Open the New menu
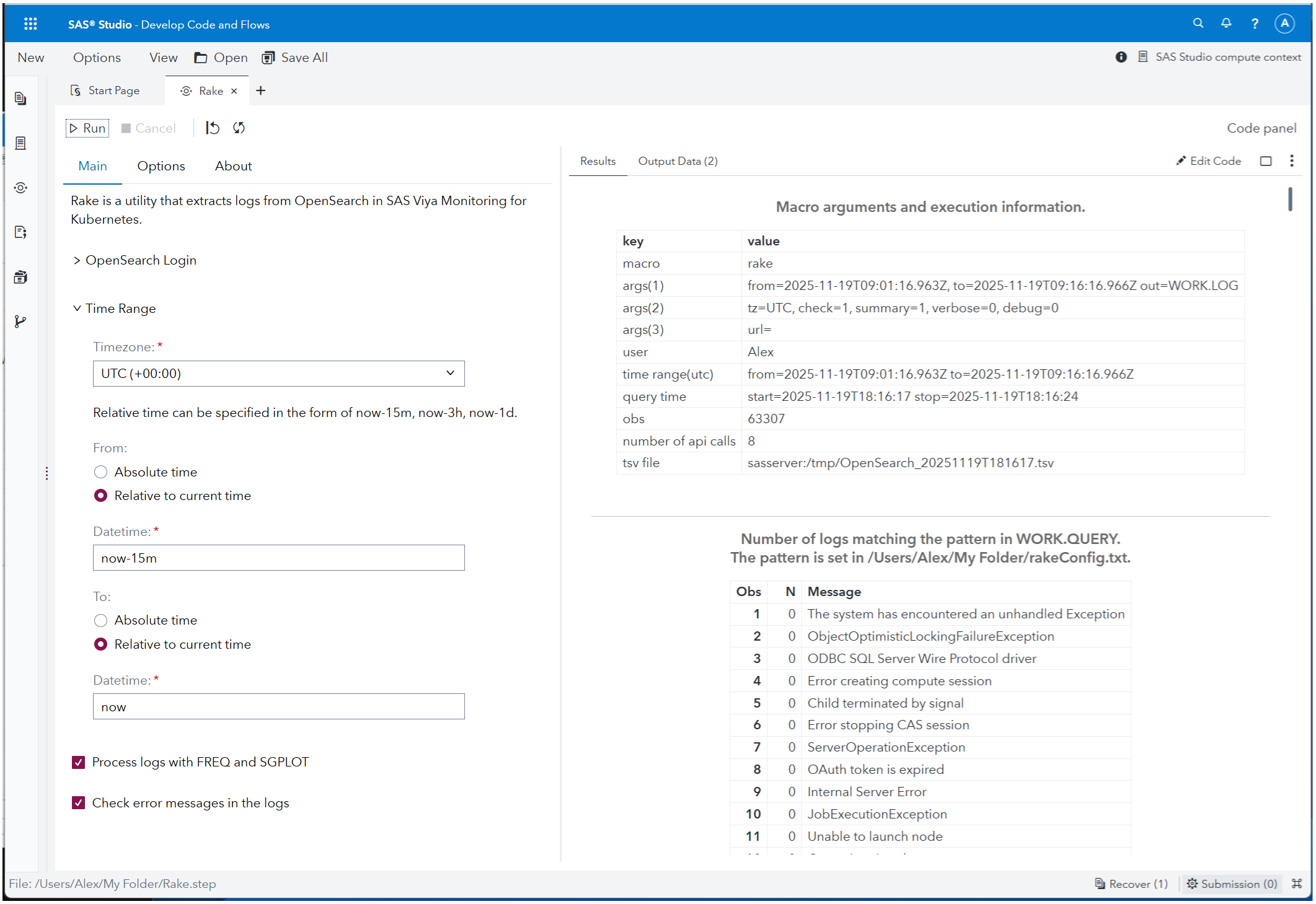 click(31, 58)
